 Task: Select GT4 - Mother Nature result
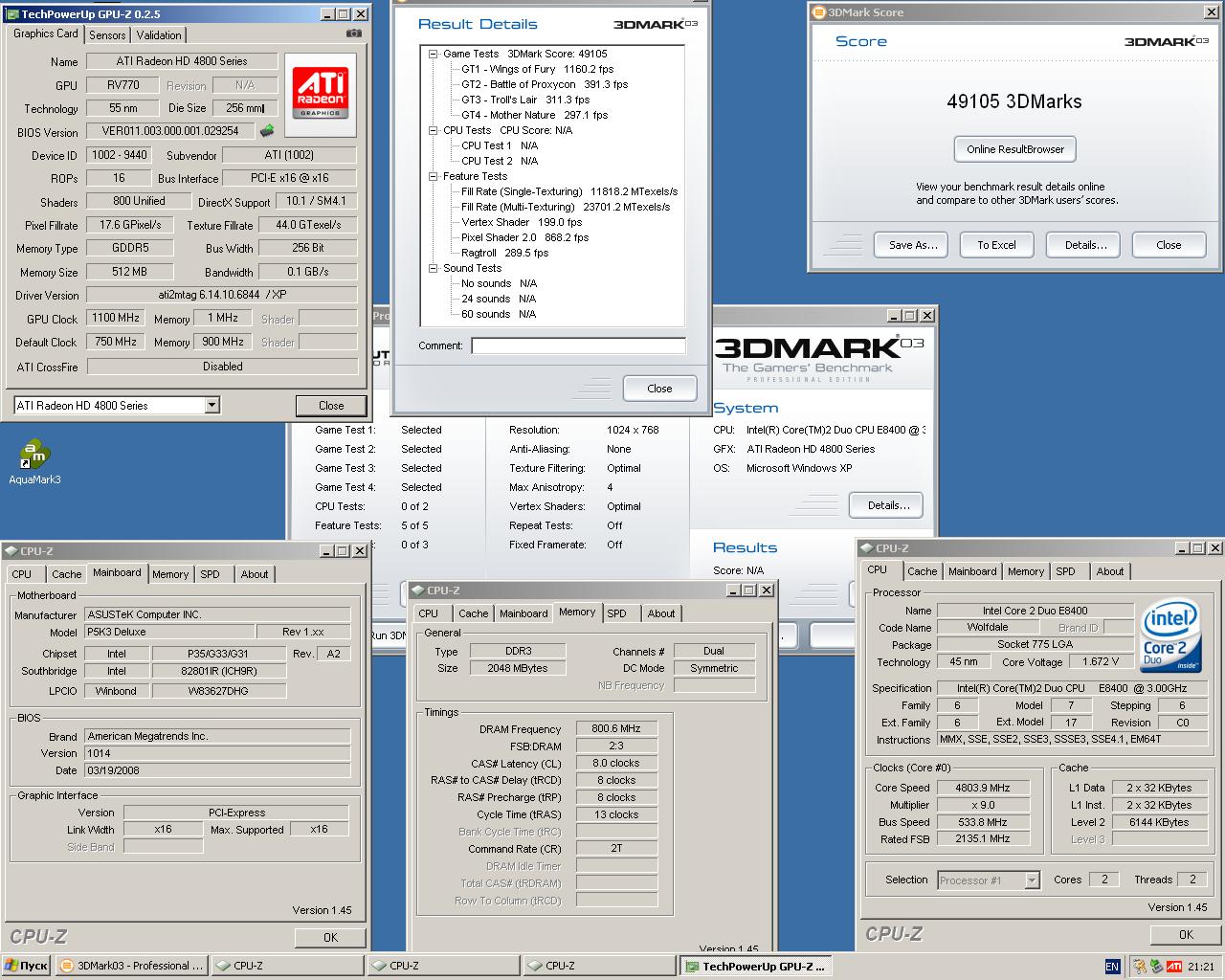[x=535, y=115]
